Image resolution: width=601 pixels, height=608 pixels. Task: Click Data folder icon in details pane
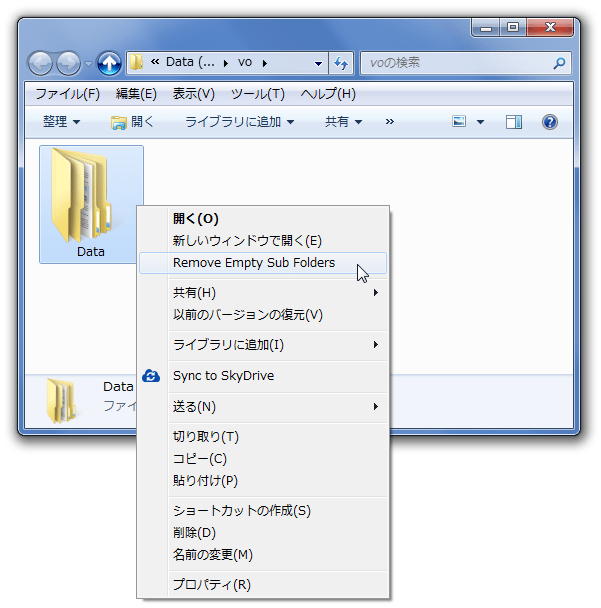point(62,401)
